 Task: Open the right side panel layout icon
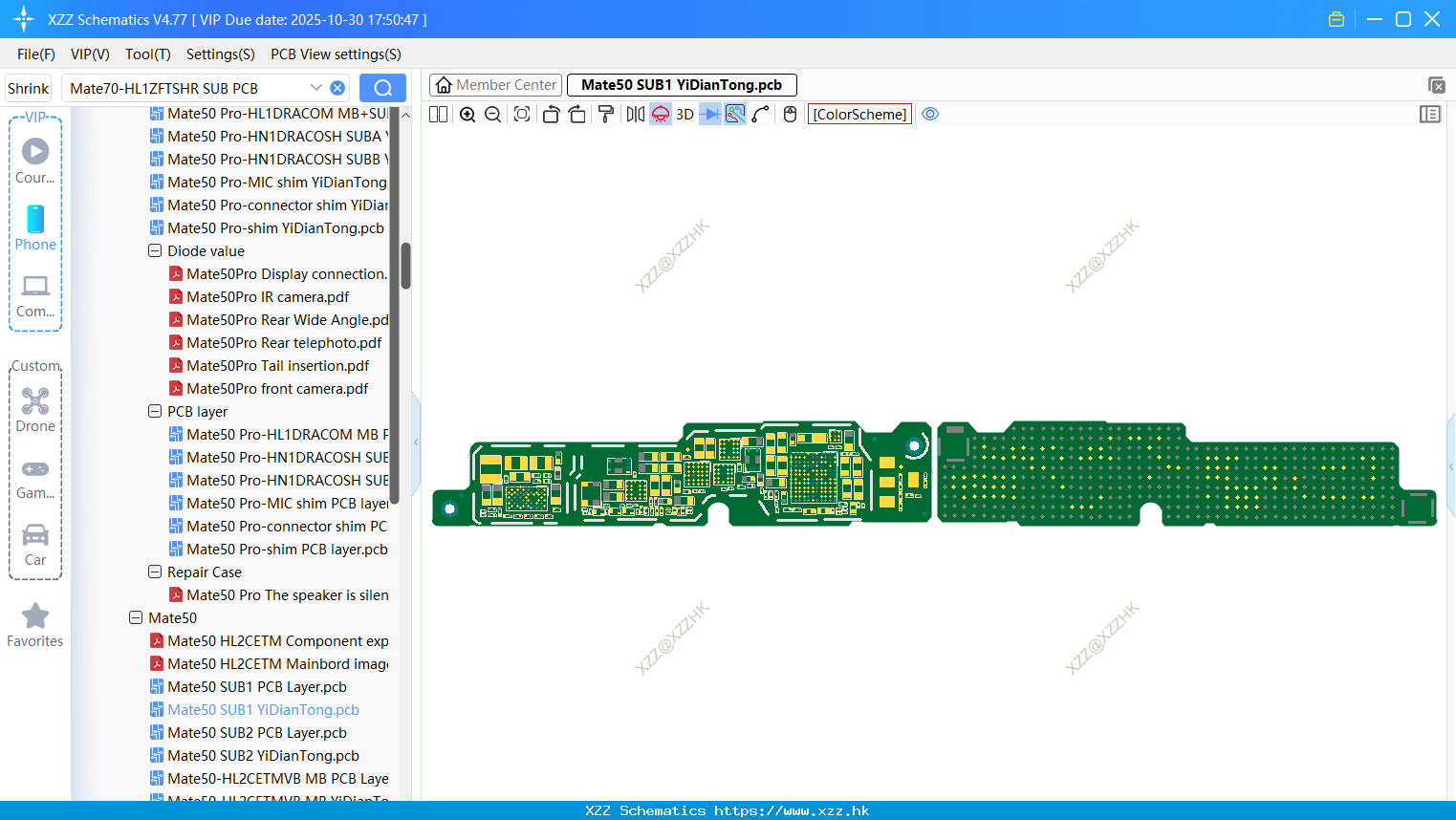tap(1430, 115)
